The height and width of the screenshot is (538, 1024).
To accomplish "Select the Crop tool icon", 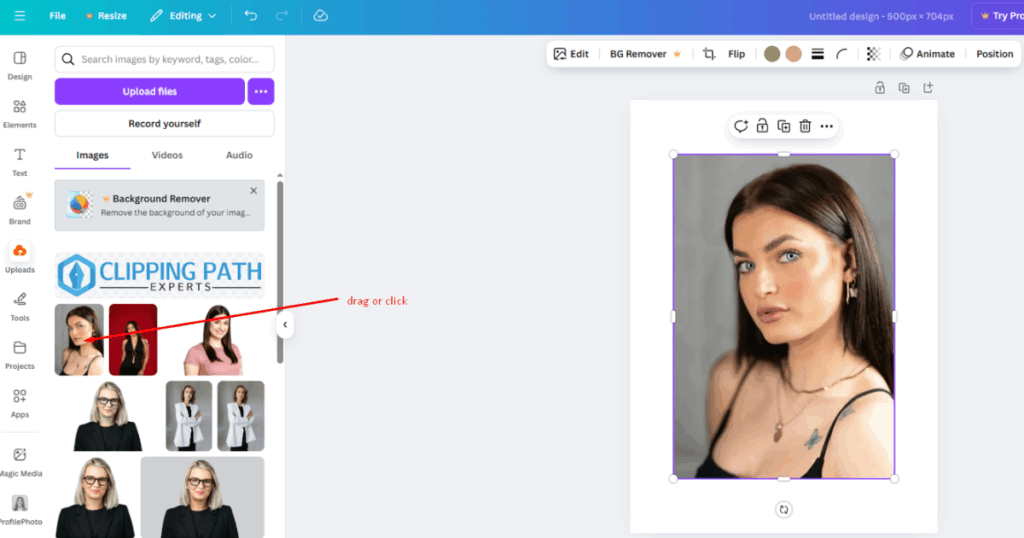I will (709, 54).
